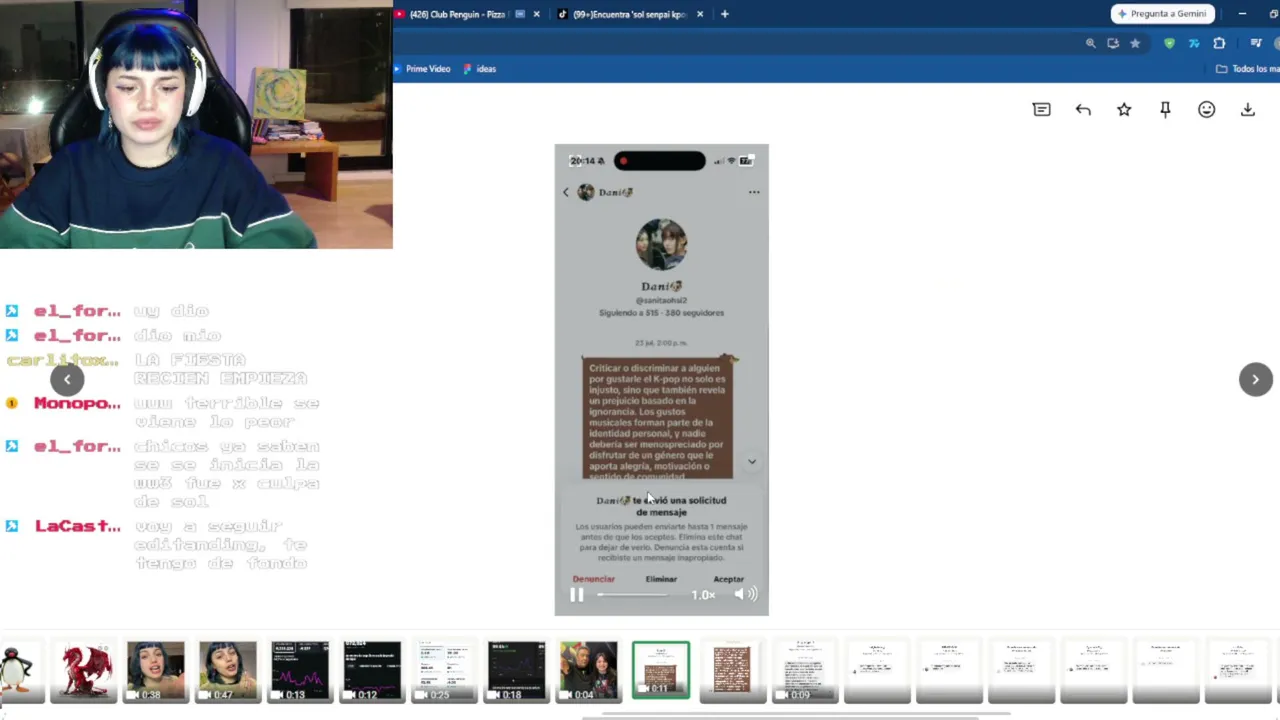Open the emoji reaction smiley icon
The height and width of the screenshot is (720, 1280).
tap(1207, 110)
